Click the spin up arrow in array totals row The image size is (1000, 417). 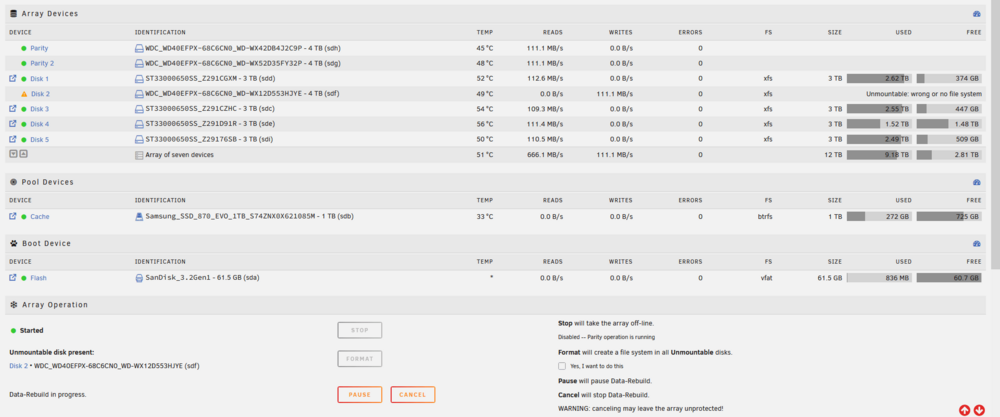coord(23,154)
